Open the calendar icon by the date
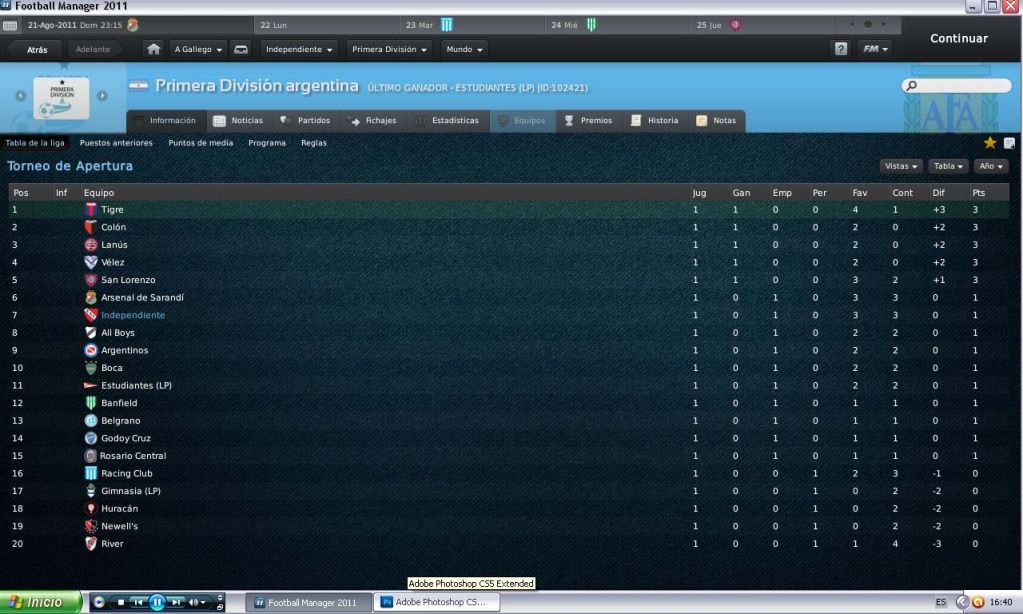Image resolution: width=1023 pixels, height=614 pixels. click(10, 25)
